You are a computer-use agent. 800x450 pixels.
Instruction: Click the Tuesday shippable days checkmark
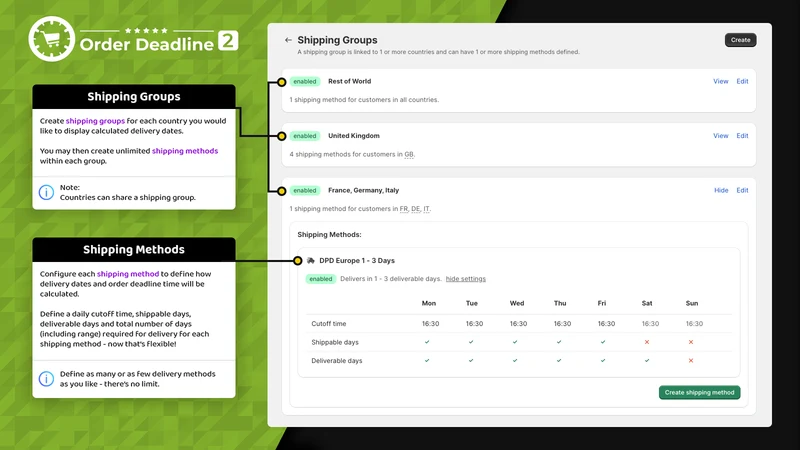coord(471,342)
